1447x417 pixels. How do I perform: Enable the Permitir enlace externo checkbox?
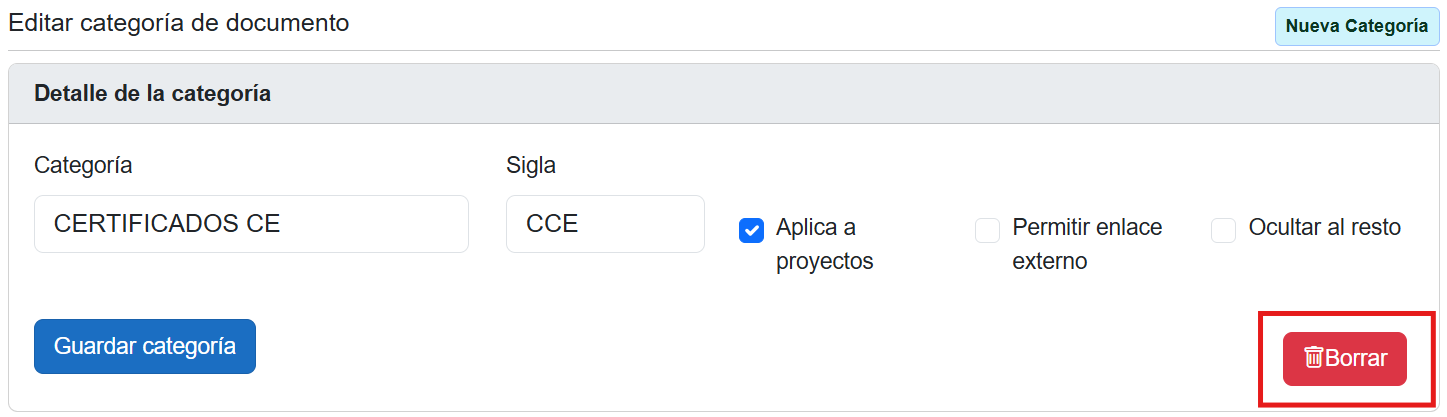(x=987, y=231)
